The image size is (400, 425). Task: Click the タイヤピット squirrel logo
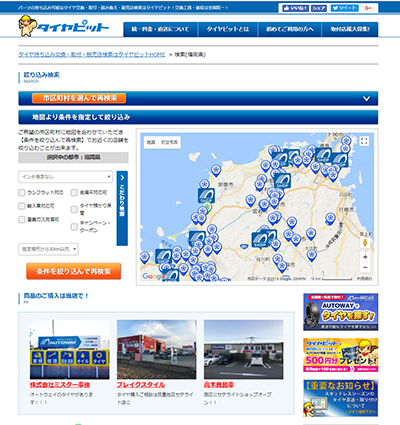click(x=64, y=26)
